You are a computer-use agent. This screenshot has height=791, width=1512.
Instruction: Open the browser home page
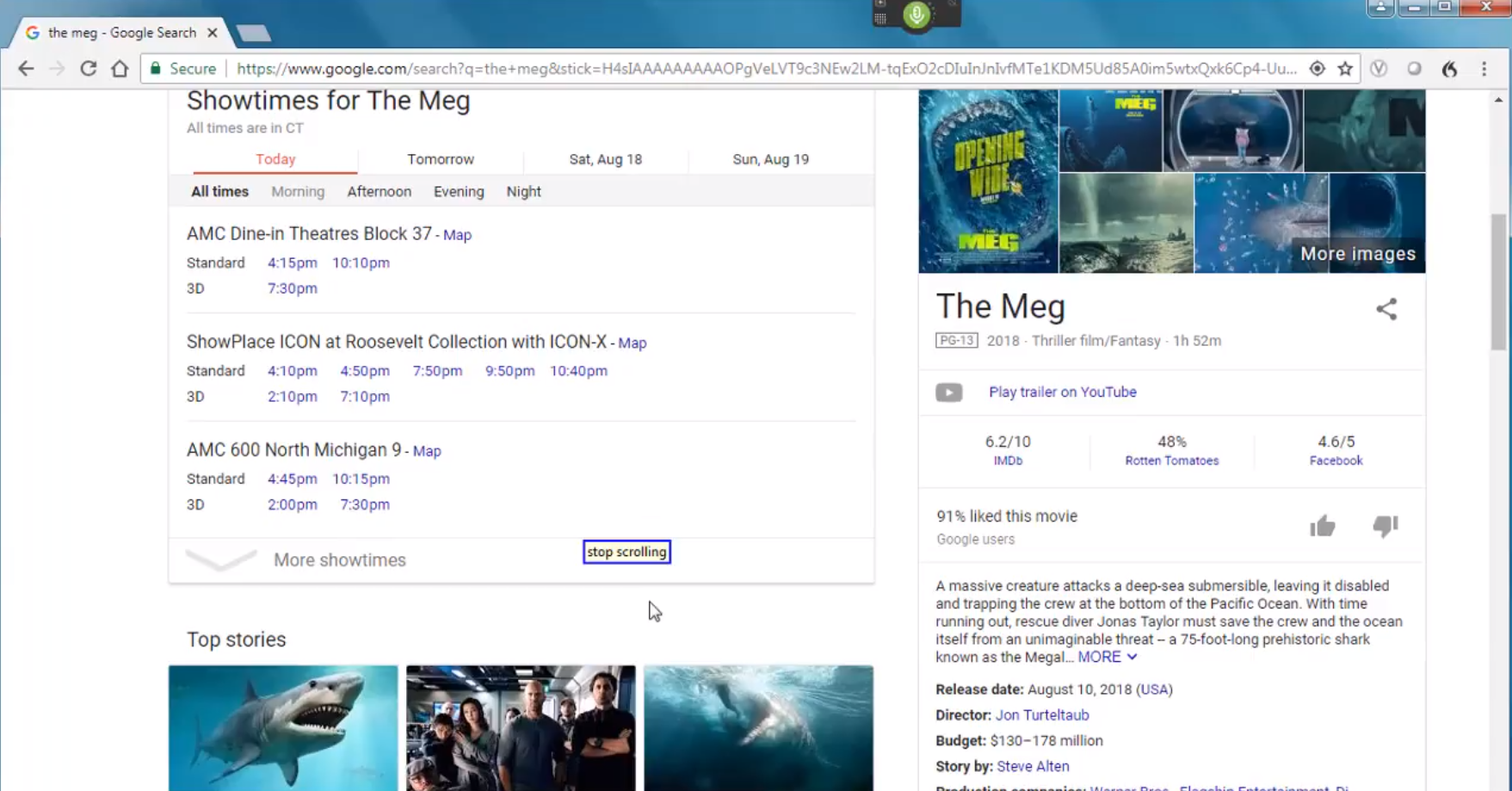click(120, 69)
